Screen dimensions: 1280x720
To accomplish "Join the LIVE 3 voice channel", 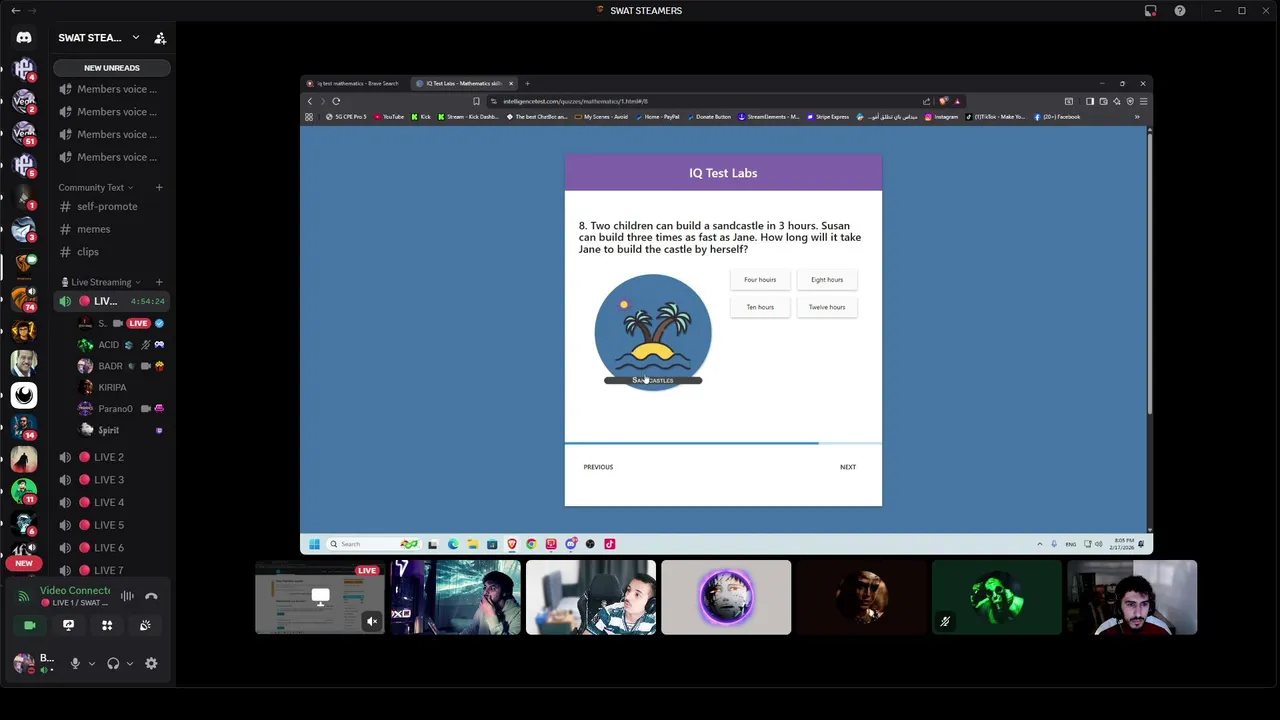I will point(112,480).
